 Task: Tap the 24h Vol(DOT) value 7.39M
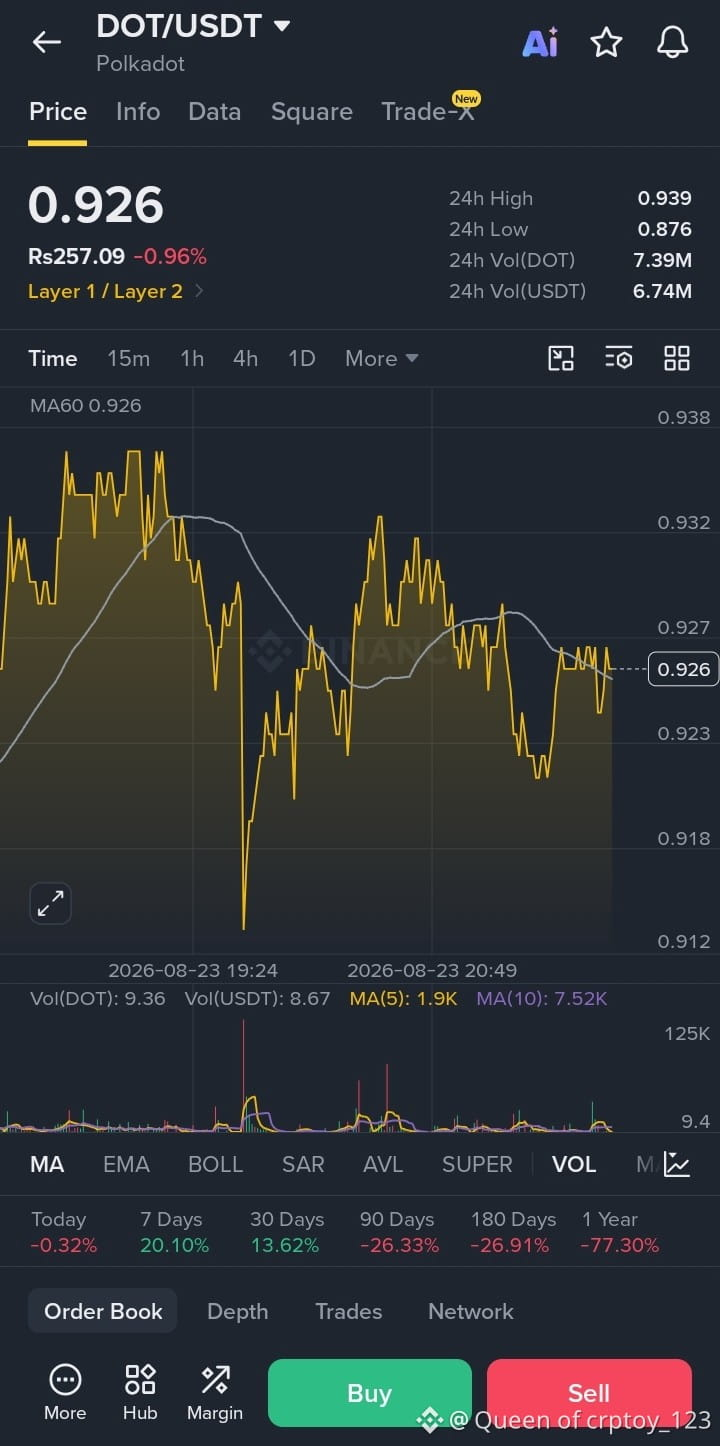pos(663,260)
